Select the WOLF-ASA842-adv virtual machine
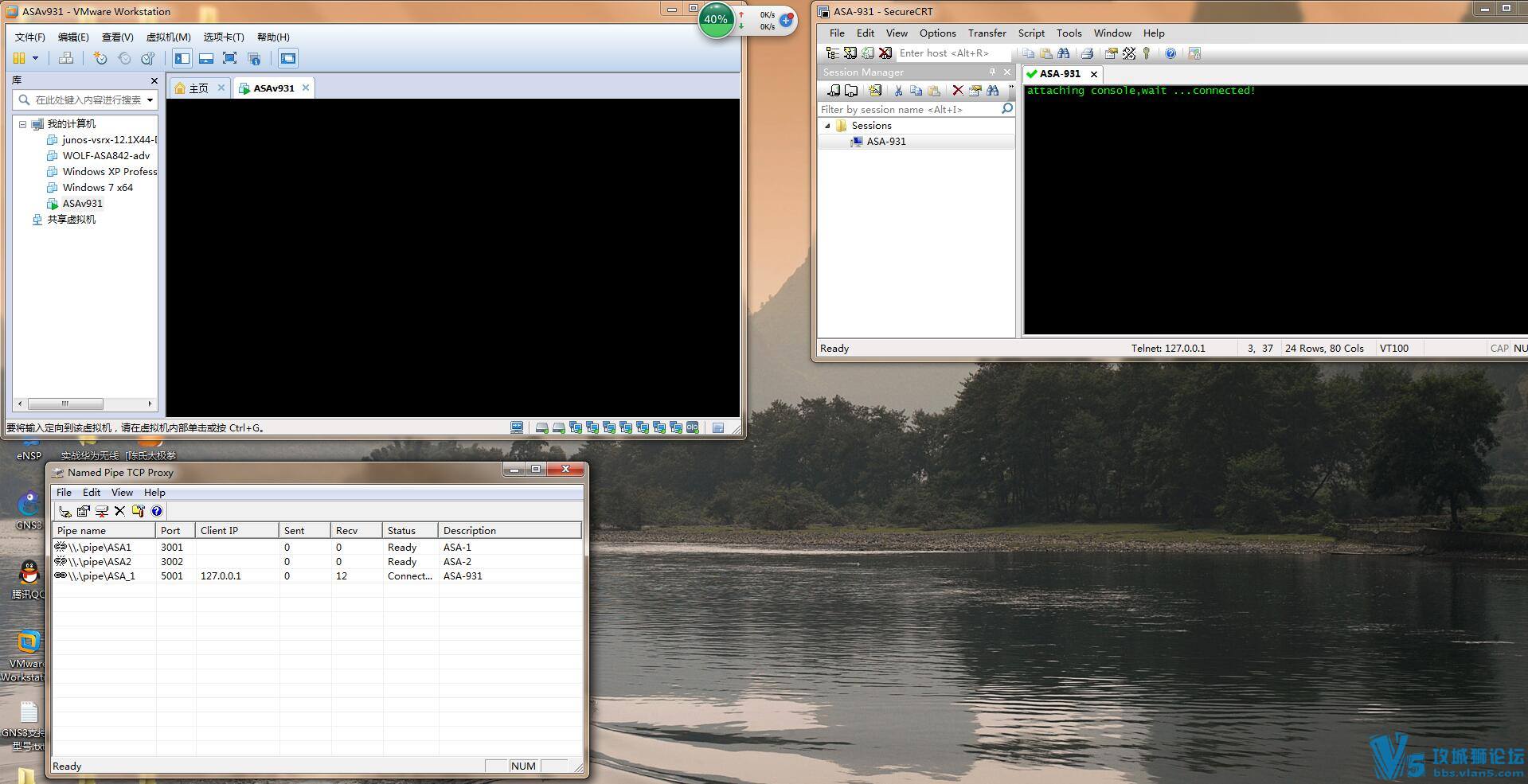This screenshot has height=784, width=1528. click(106, 156)
